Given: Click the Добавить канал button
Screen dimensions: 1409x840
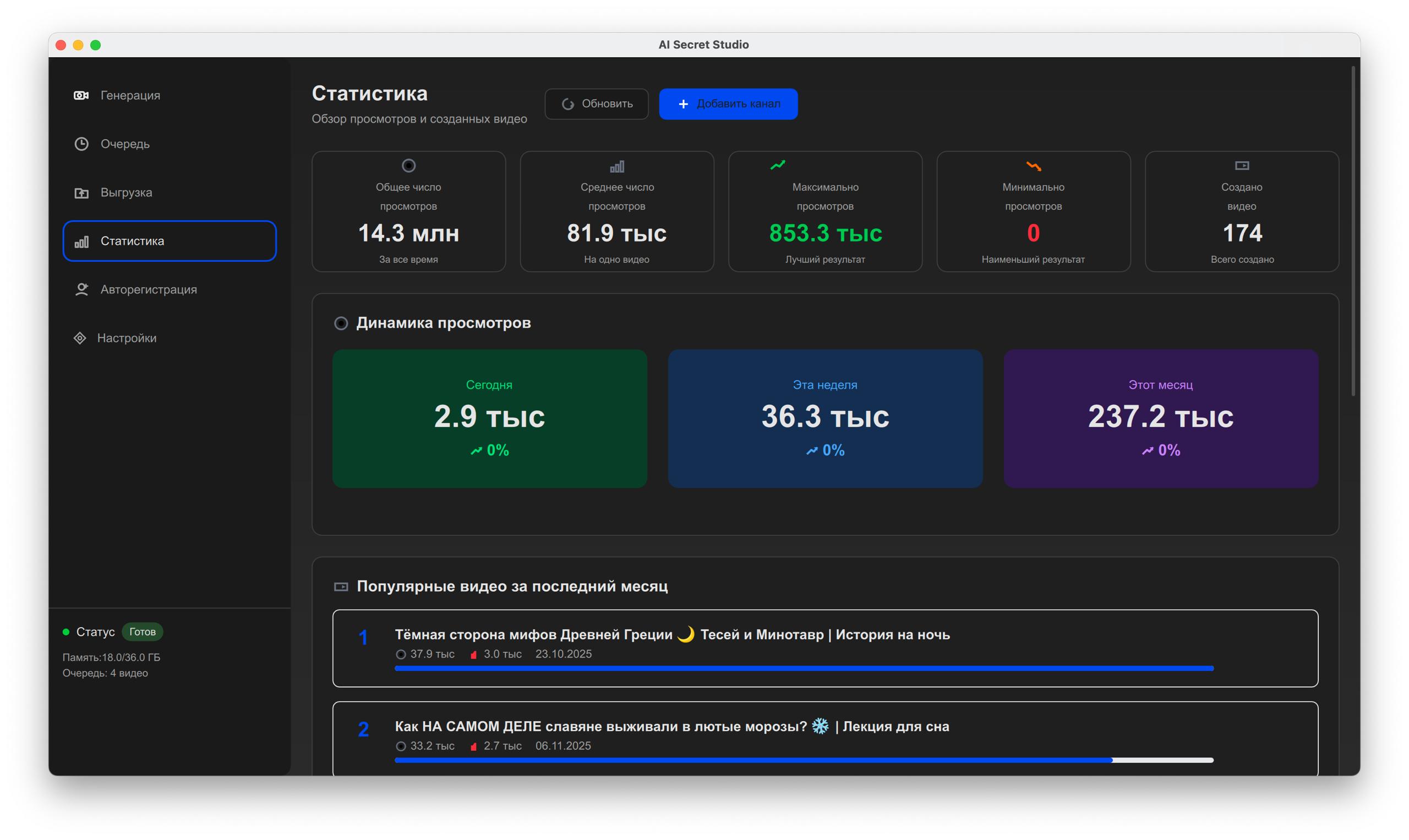Looking at the screenshot, I should (x=728, y=103).
